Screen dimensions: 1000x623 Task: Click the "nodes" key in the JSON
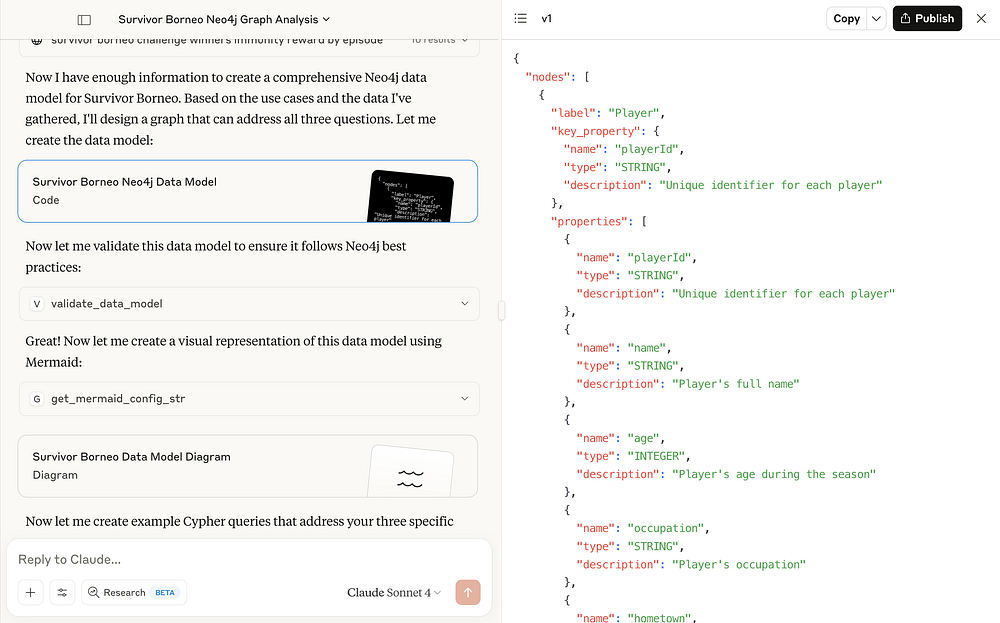coord(548,77)
